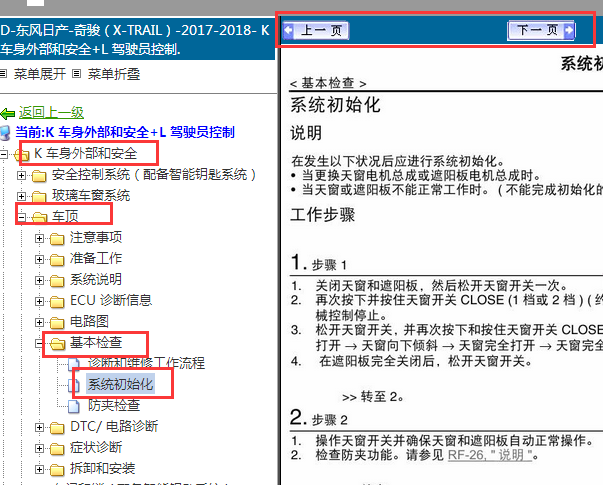Click the 注意事项 folder icon
The height and width of the screenshot is (485, 603).
(57, 239)
